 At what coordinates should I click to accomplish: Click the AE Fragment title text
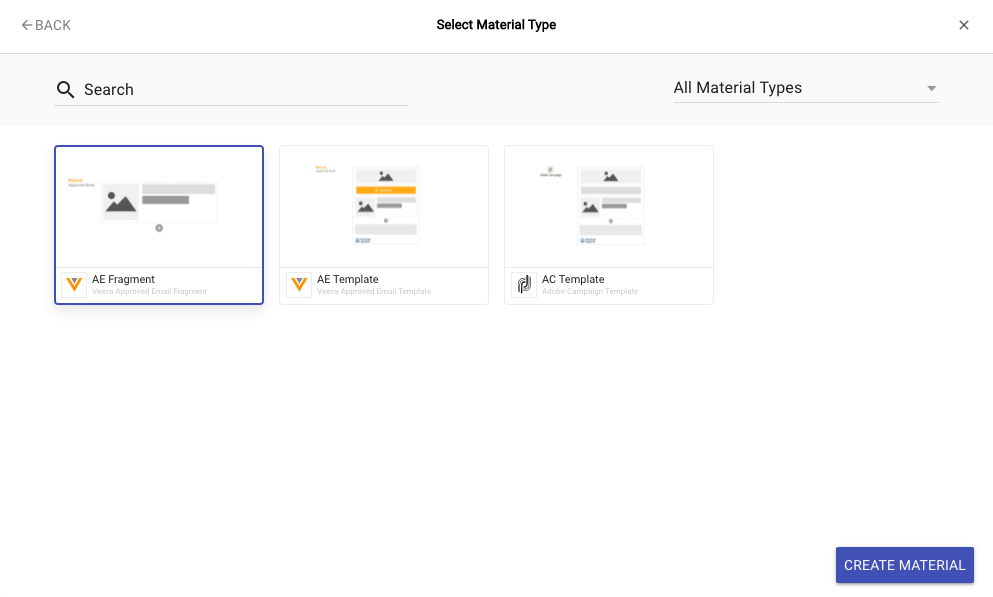(x=123, y=279)
